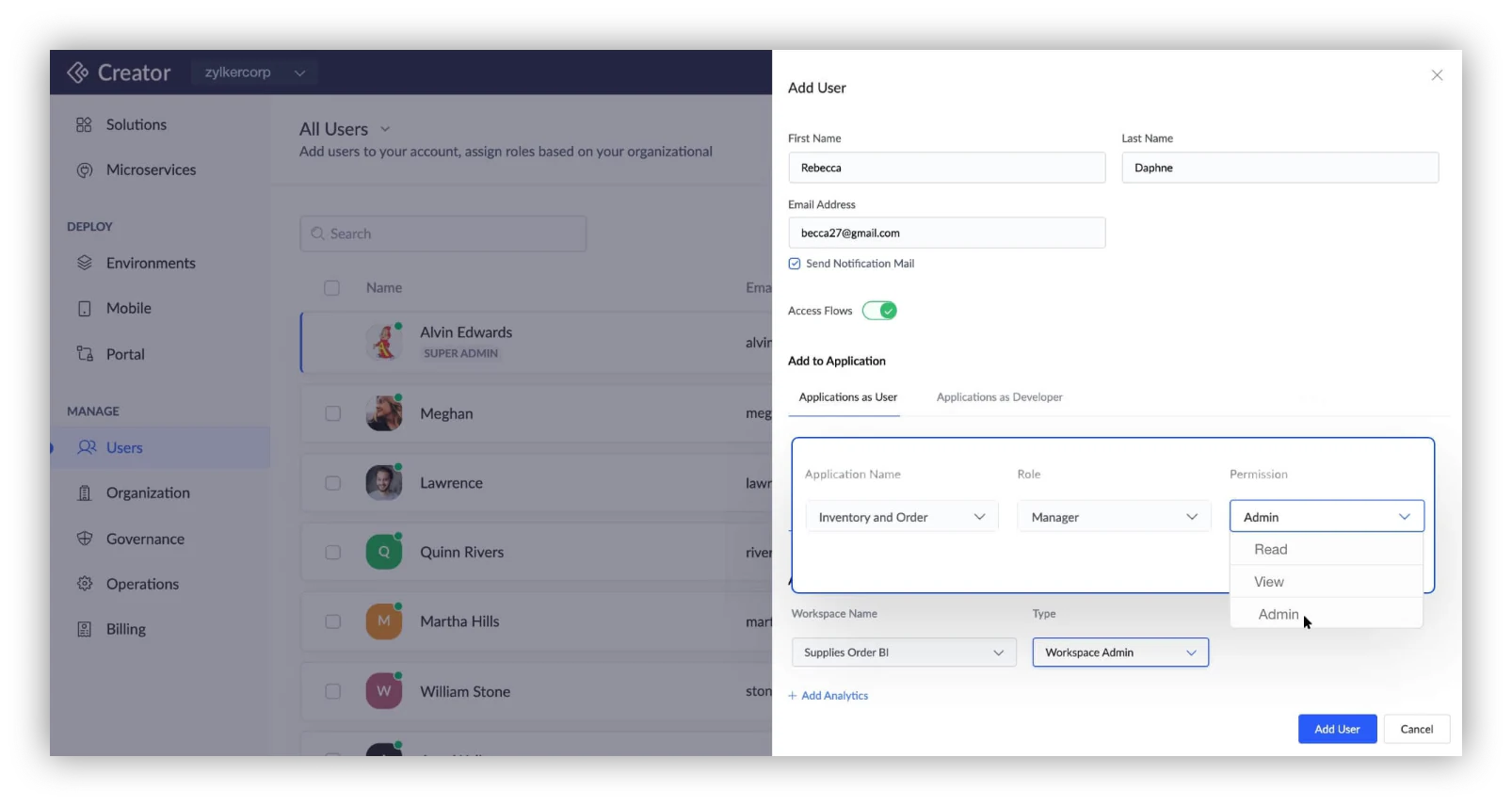Screen dimensions: 1512x806
Task: Check the box for Quinn Rivers
Action: [x=332, y=553]
